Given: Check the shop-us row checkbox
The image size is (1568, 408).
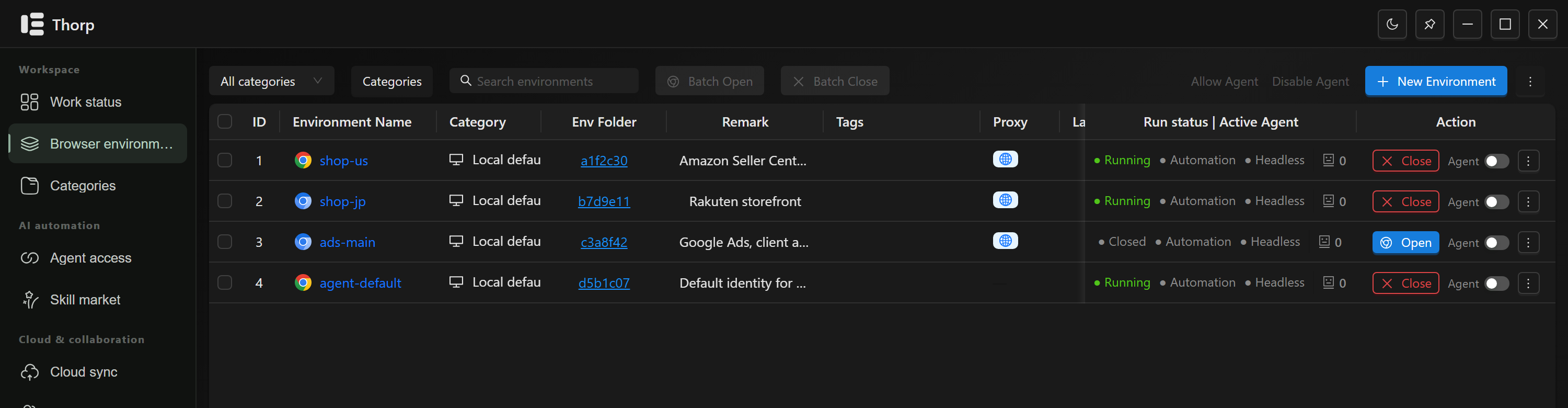Looking at the screenshot, I should 225,160.
